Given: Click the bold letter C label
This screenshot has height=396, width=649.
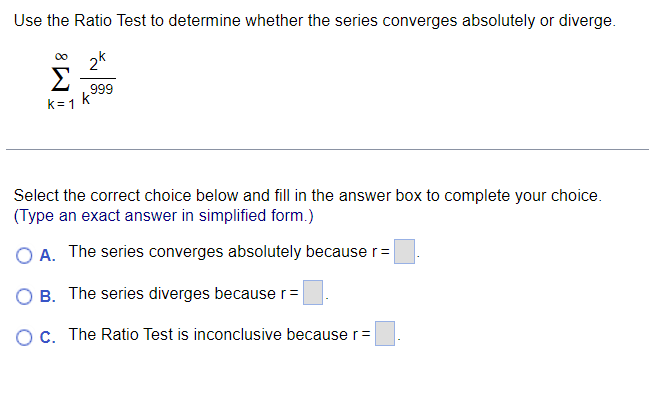Looking at the screenshot, I should (48, 337).
